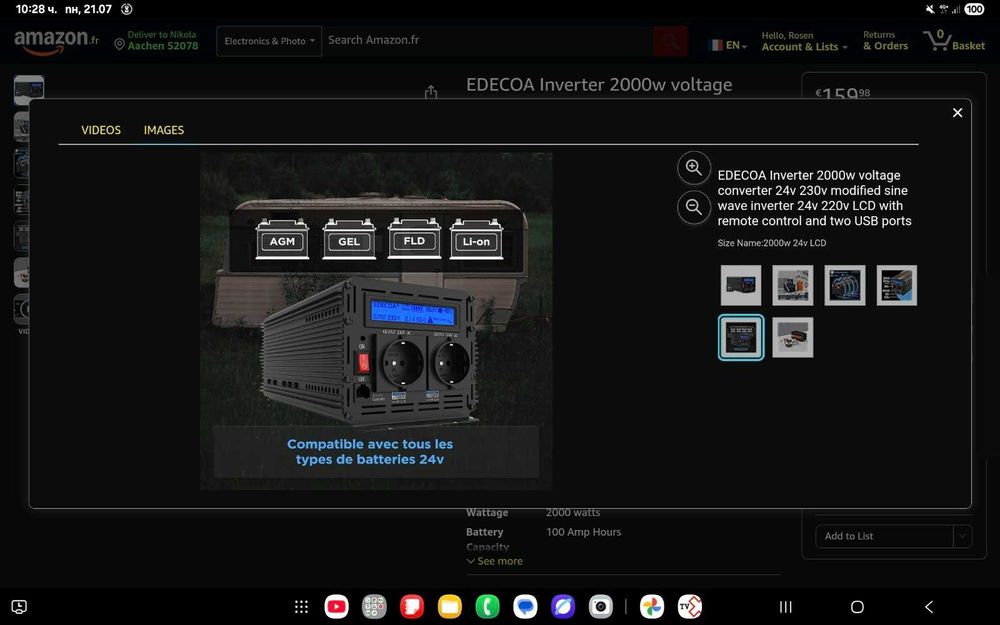
Task: Click EDECOA Inverter 2000w voltage page title
Action: click(599, 84)
